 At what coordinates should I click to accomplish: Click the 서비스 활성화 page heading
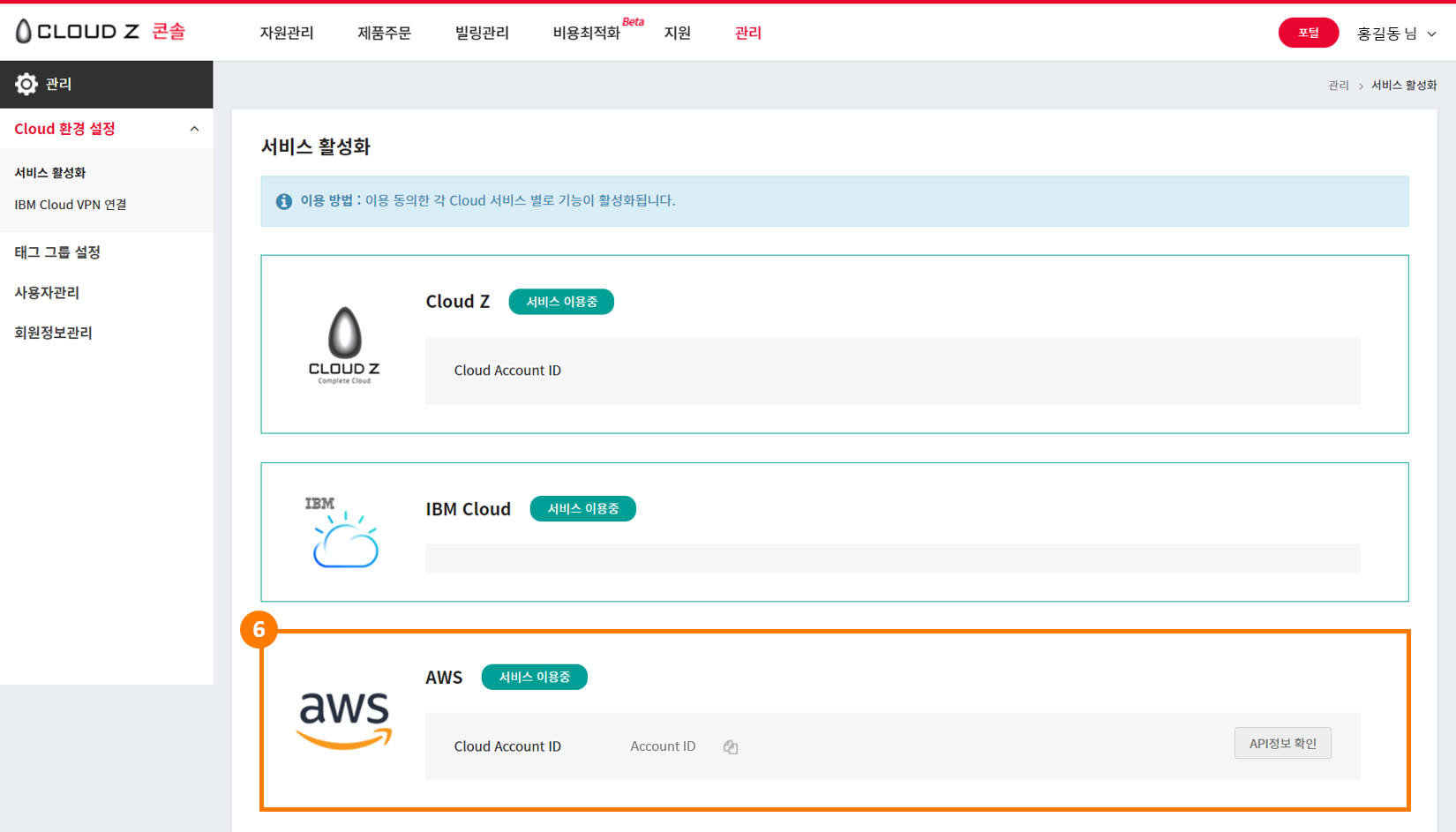316,146
